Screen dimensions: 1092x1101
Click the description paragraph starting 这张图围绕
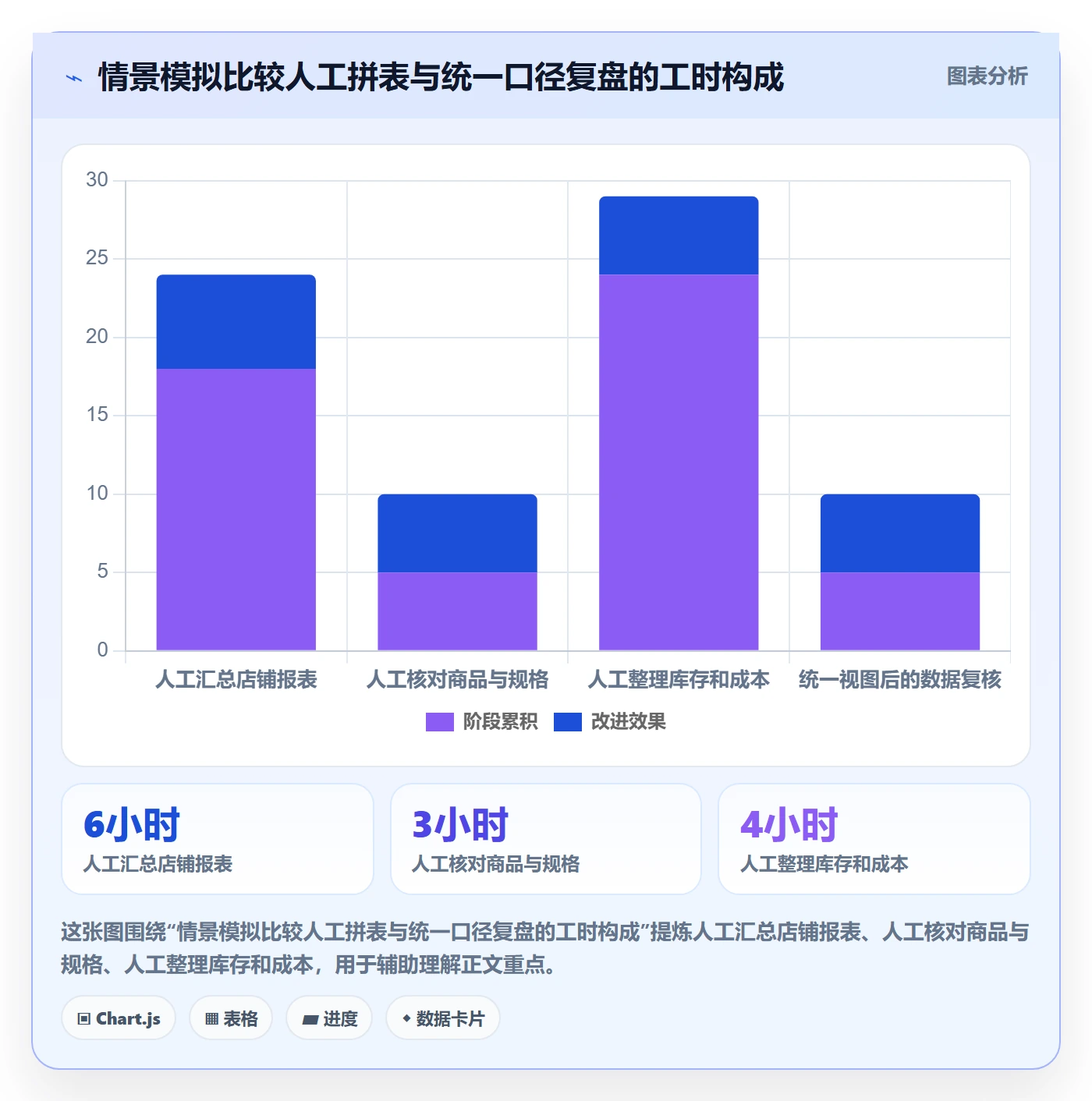[x=545, y=948]
